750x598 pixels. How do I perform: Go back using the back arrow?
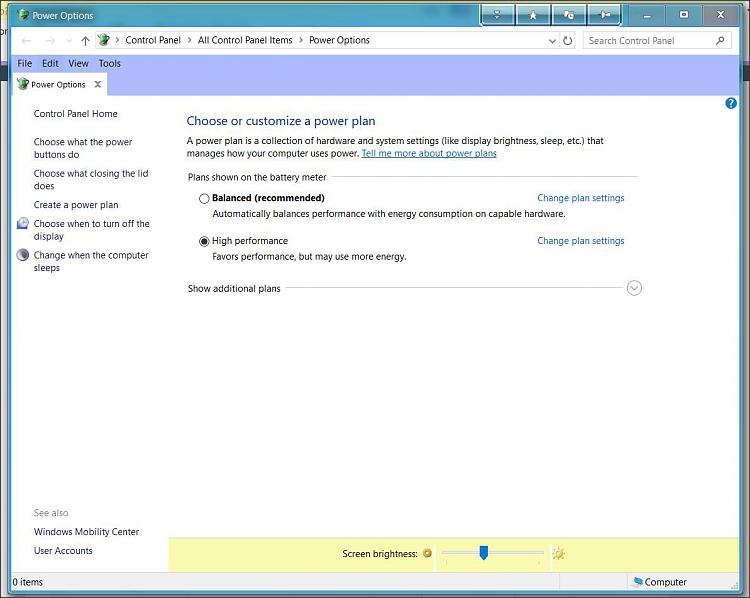point(26,41)
